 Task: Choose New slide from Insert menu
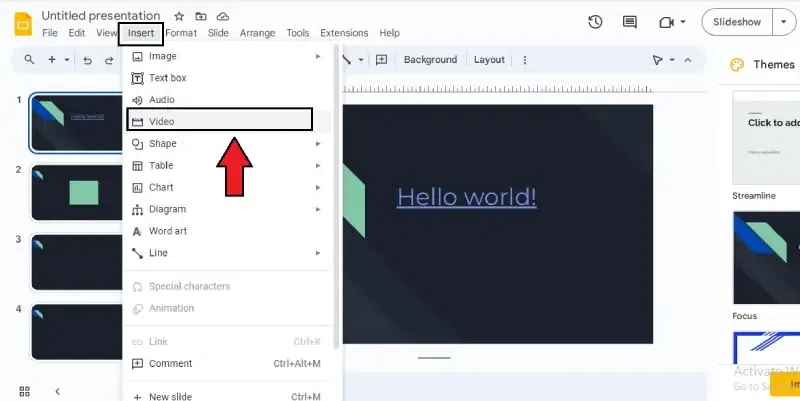pos(228,396)
